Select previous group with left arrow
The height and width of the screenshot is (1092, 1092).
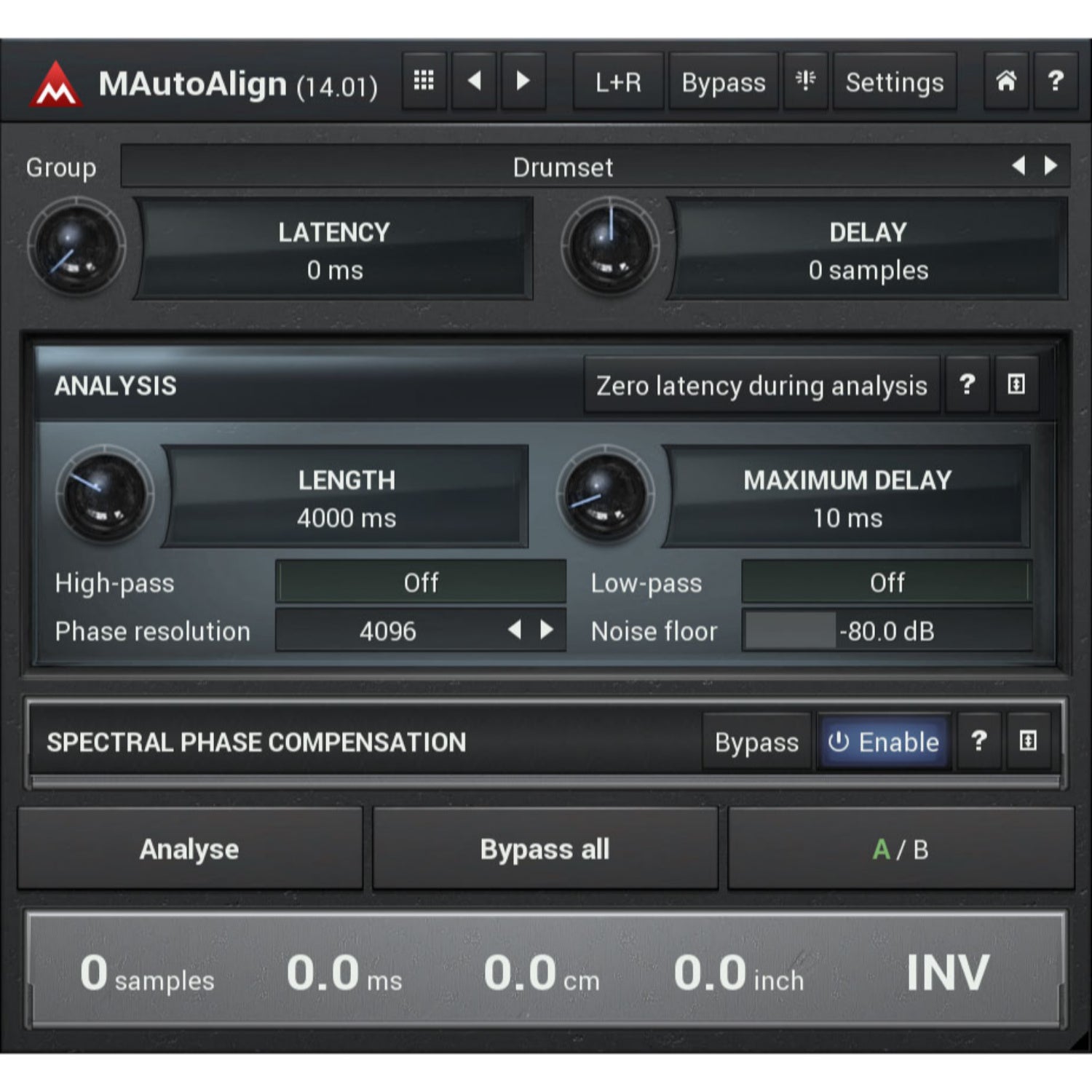(x=1018, y=166)
